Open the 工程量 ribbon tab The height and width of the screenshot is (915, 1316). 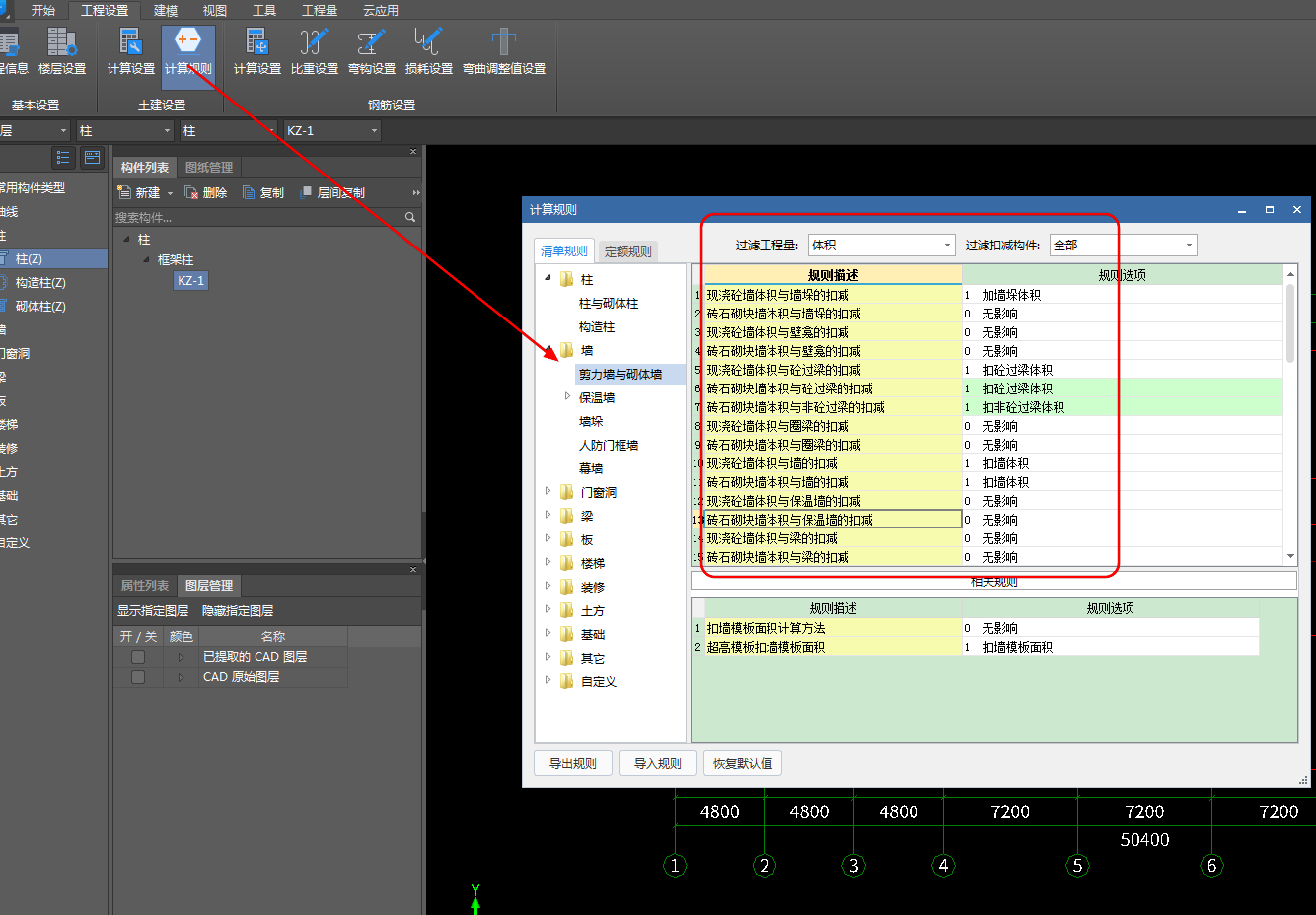(320, 10)
